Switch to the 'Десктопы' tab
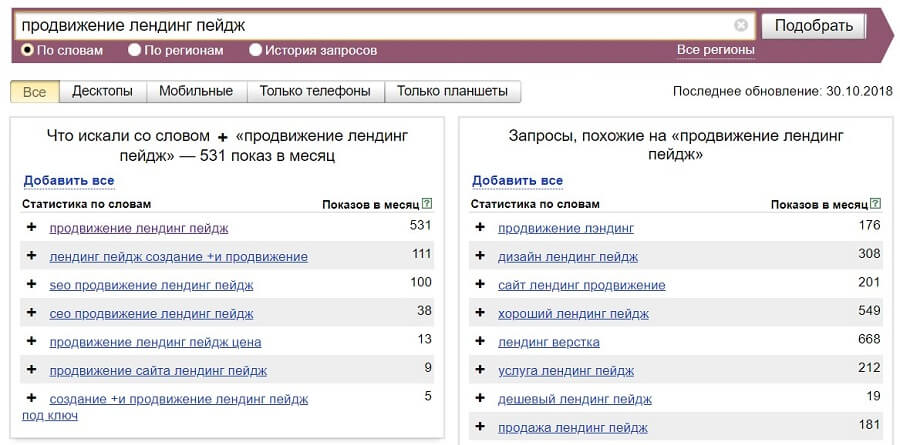The width and height of the screenshot is (900, 445). tap(103, 91)
